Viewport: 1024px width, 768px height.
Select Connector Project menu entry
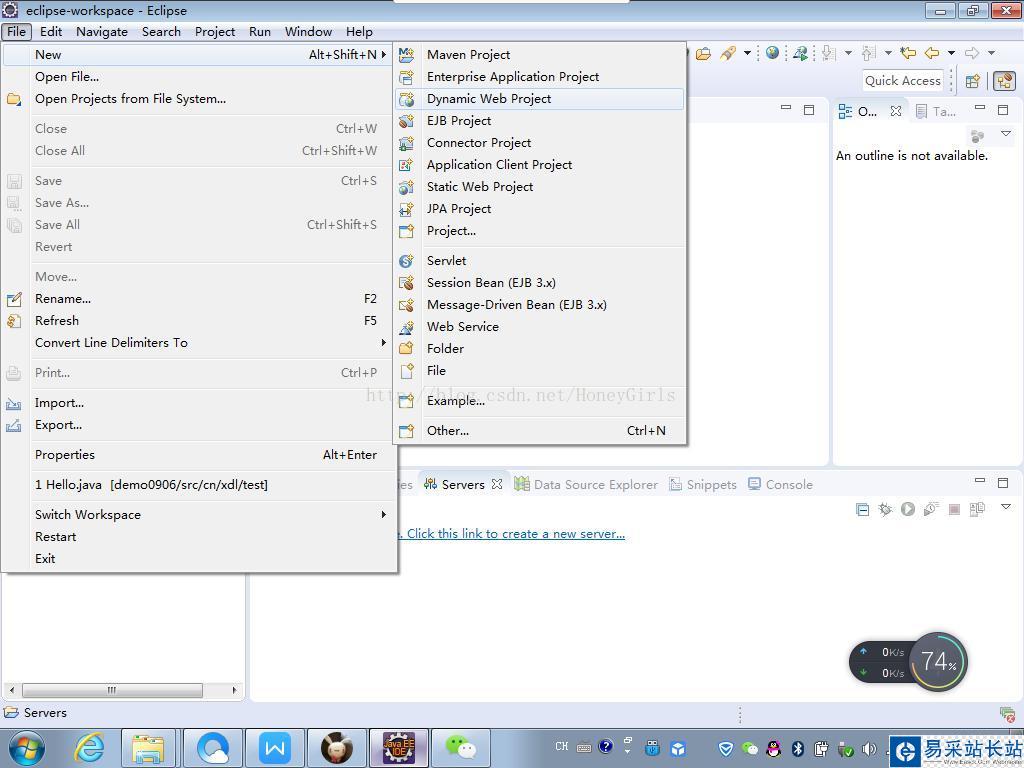coord(539,143)
